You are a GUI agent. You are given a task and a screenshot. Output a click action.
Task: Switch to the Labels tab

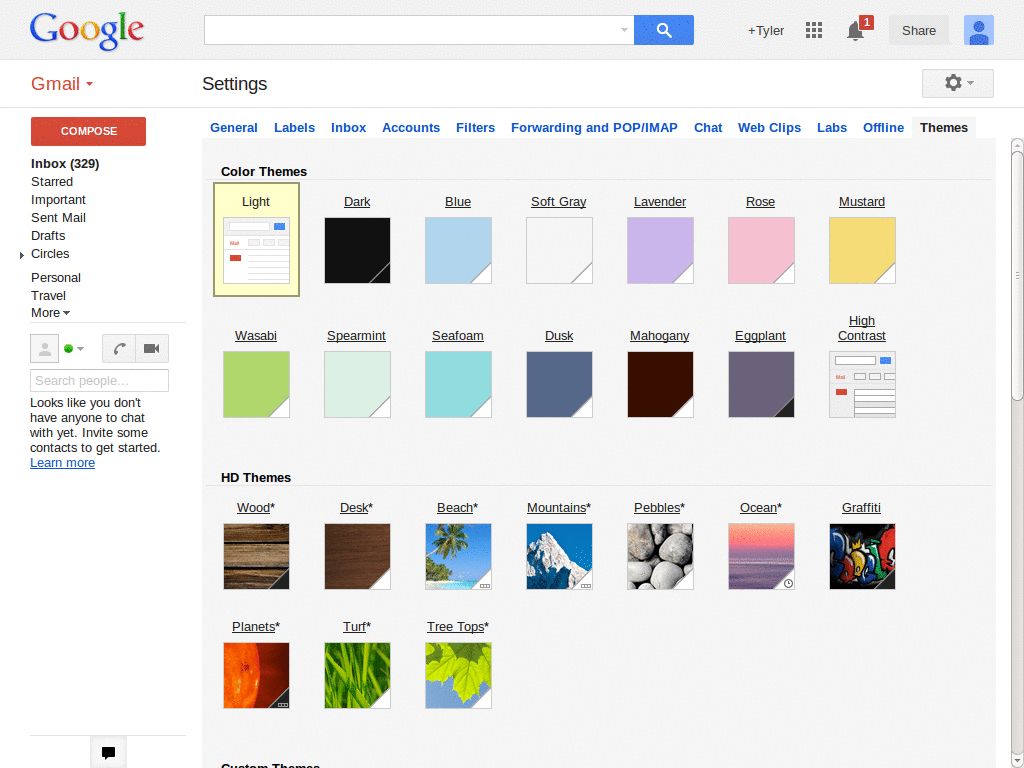point(295,127)
